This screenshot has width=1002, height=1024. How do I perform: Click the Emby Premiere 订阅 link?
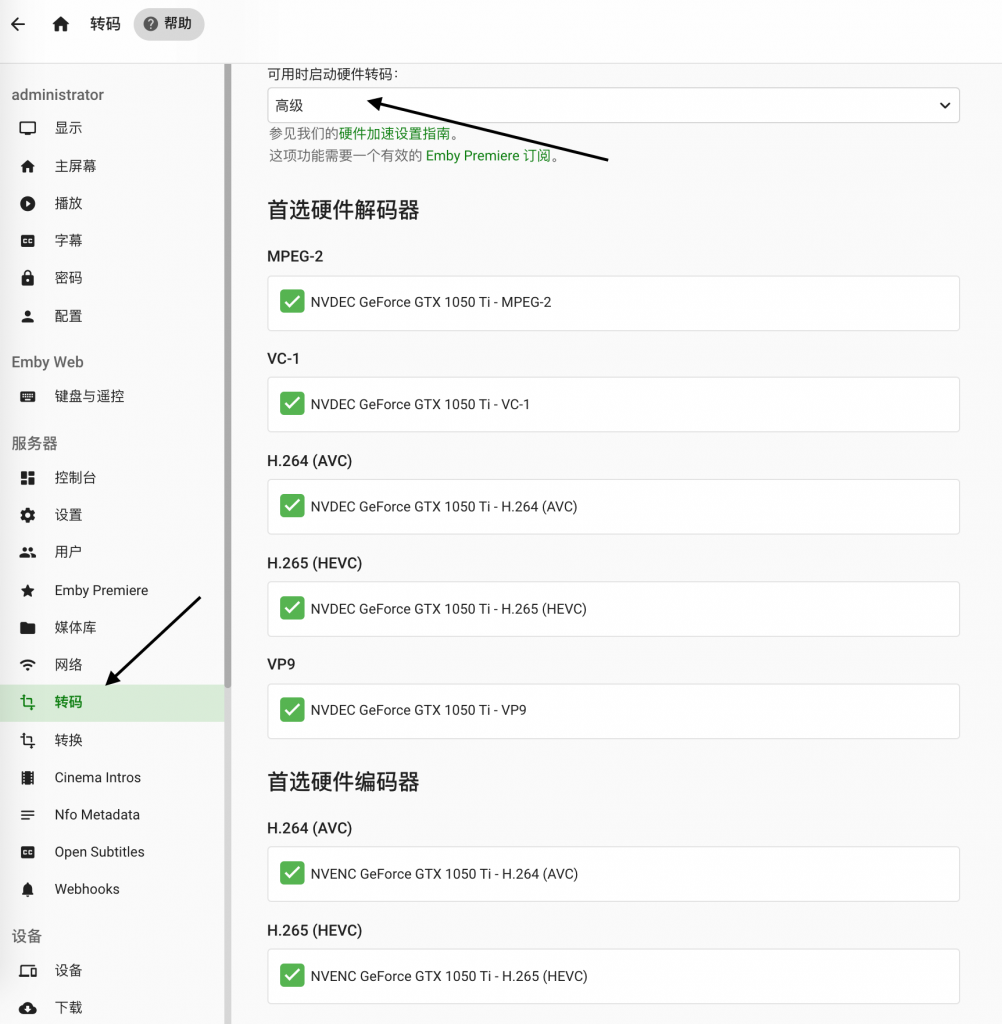point(488,156)
